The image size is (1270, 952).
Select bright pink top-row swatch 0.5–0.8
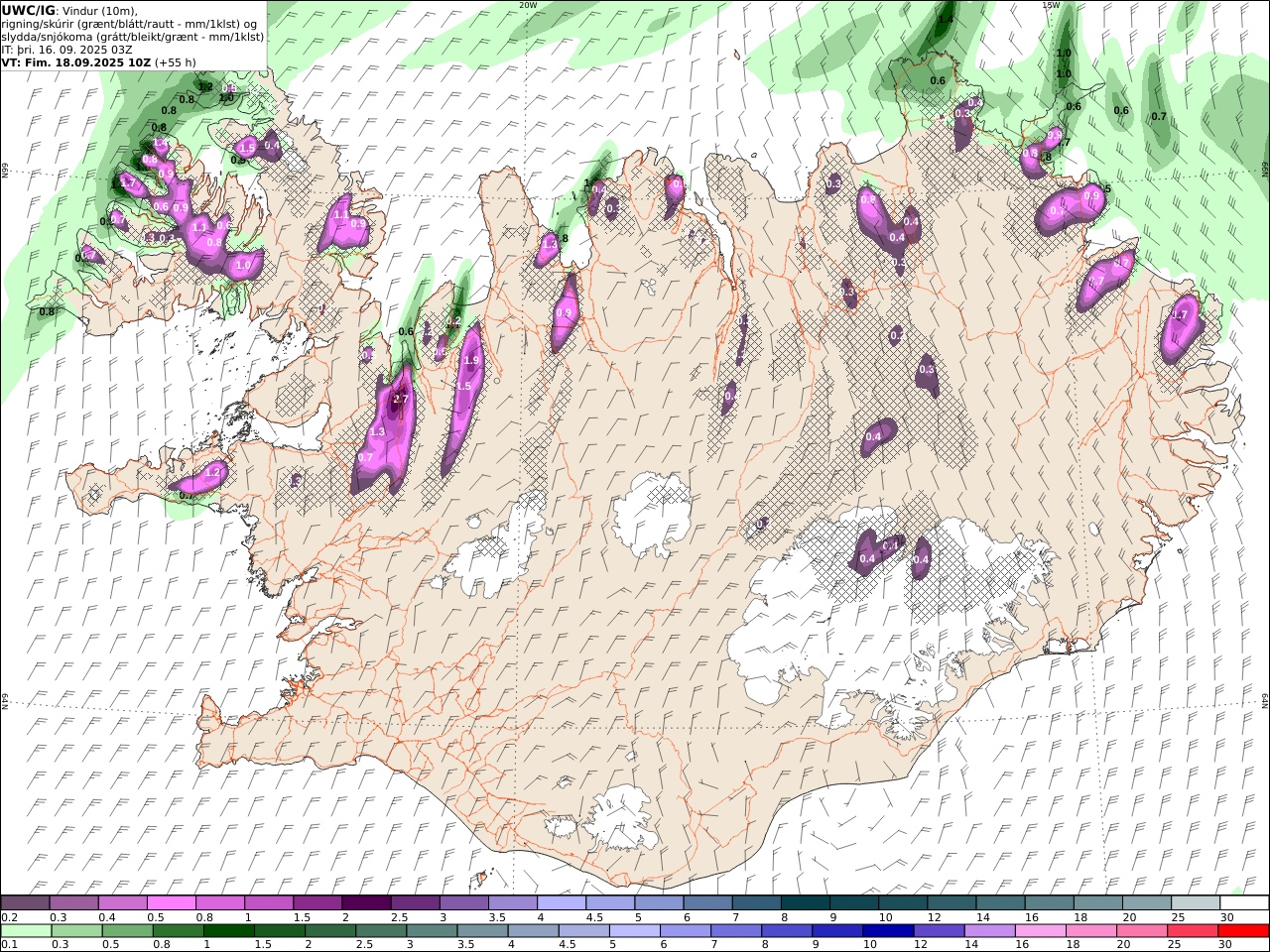tap(171, 902)
